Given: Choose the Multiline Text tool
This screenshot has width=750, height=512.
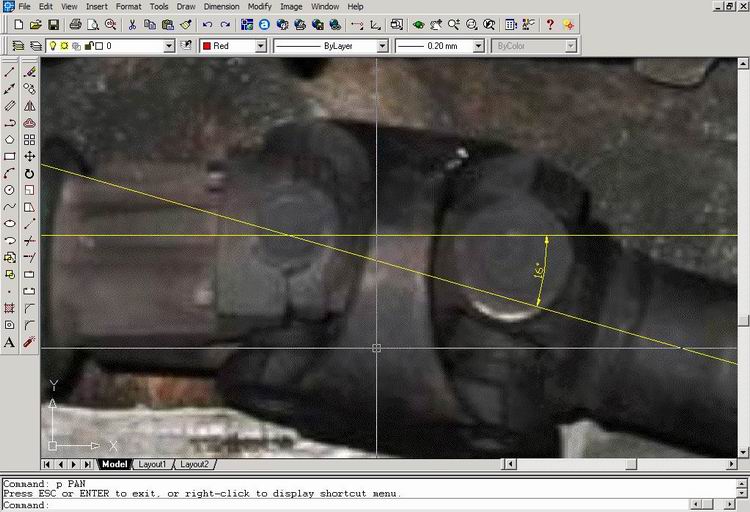Looking at the screenshot, I should [10, 342].
